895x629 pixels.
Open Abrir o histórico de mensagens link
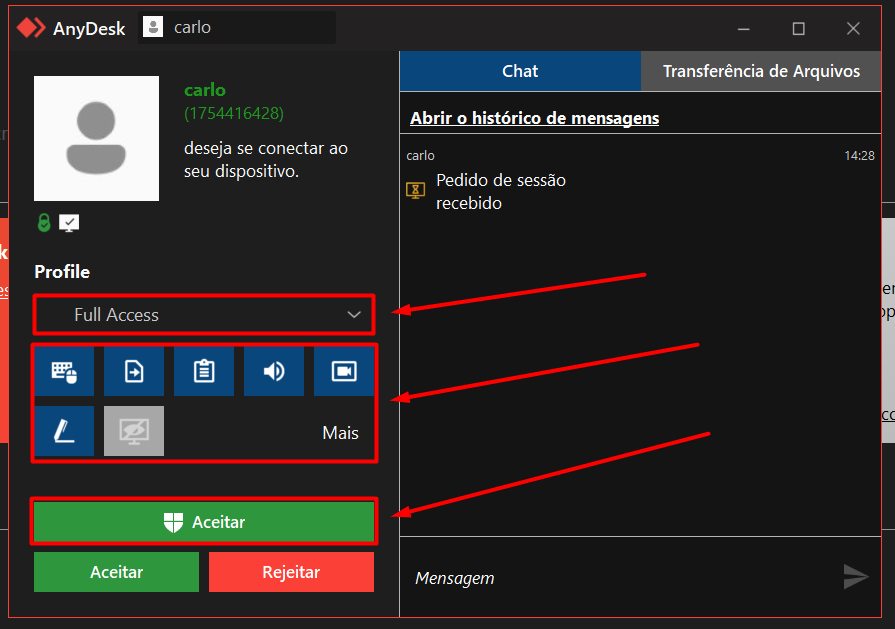534,118
